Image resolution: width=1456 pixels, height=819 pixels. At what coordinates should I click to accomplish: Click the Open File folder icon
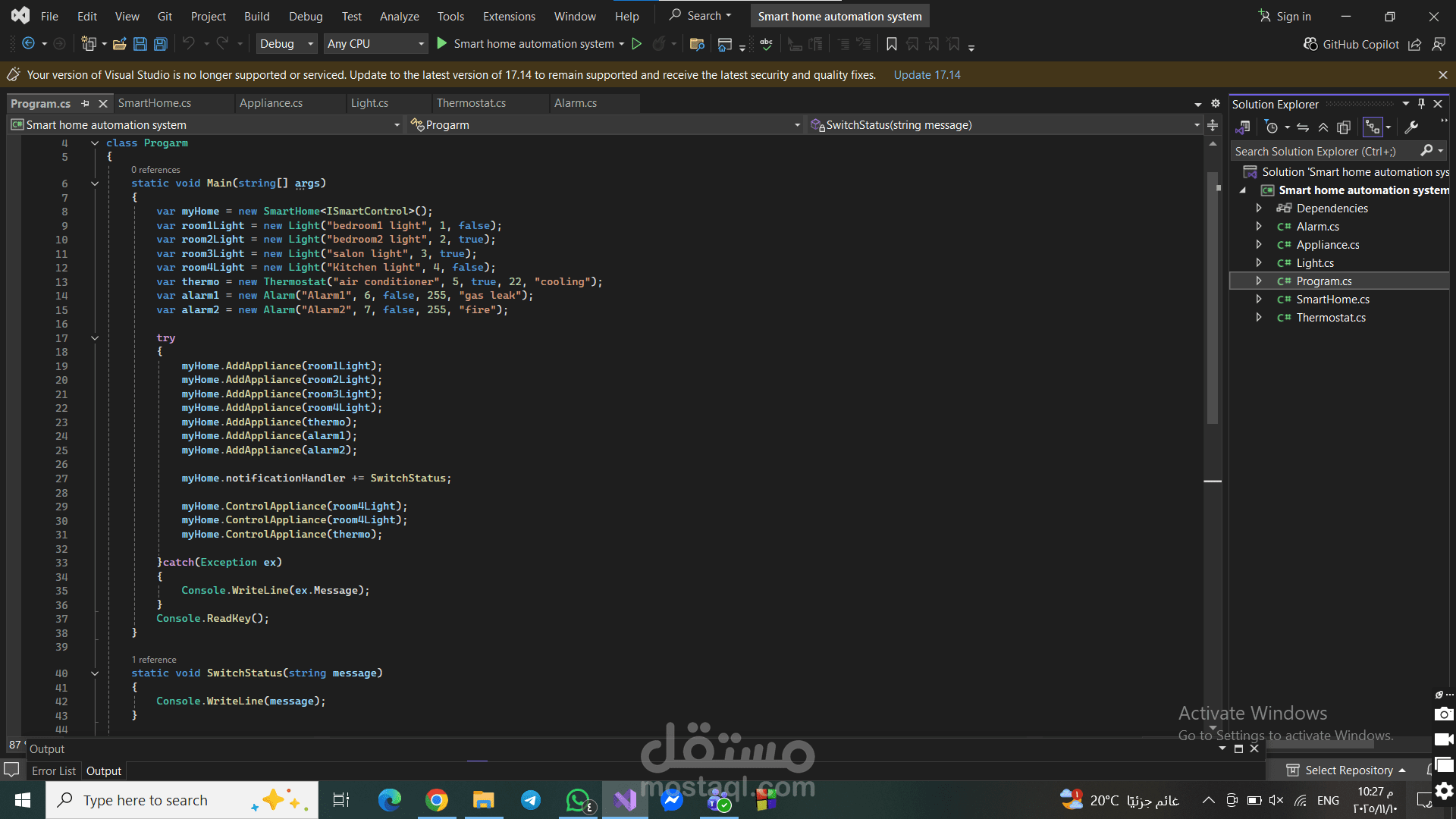click(x=119, y=44)
